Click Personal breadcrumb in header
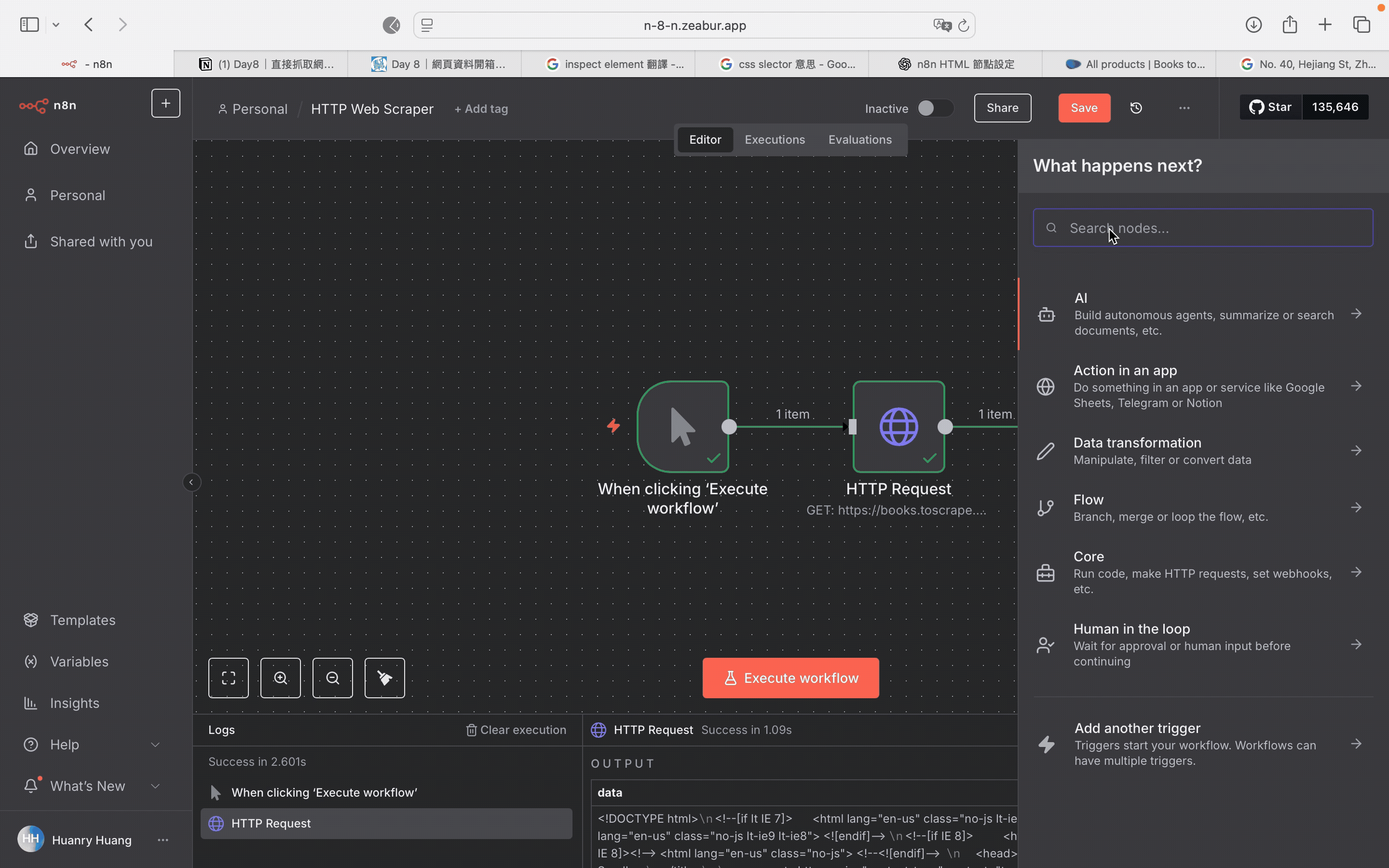 [x=253, y=109]
